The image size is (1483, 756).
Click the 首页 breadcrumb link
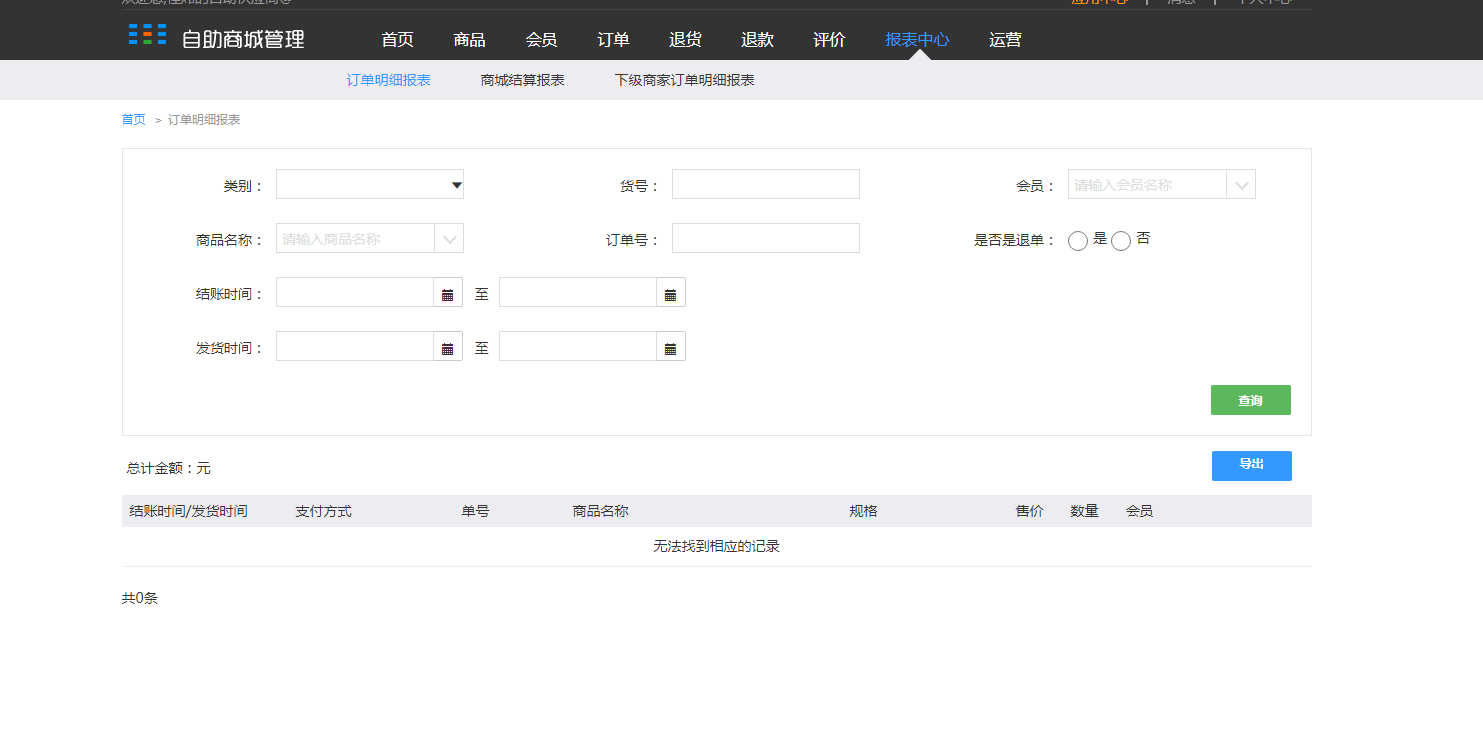tap(134, 119)
